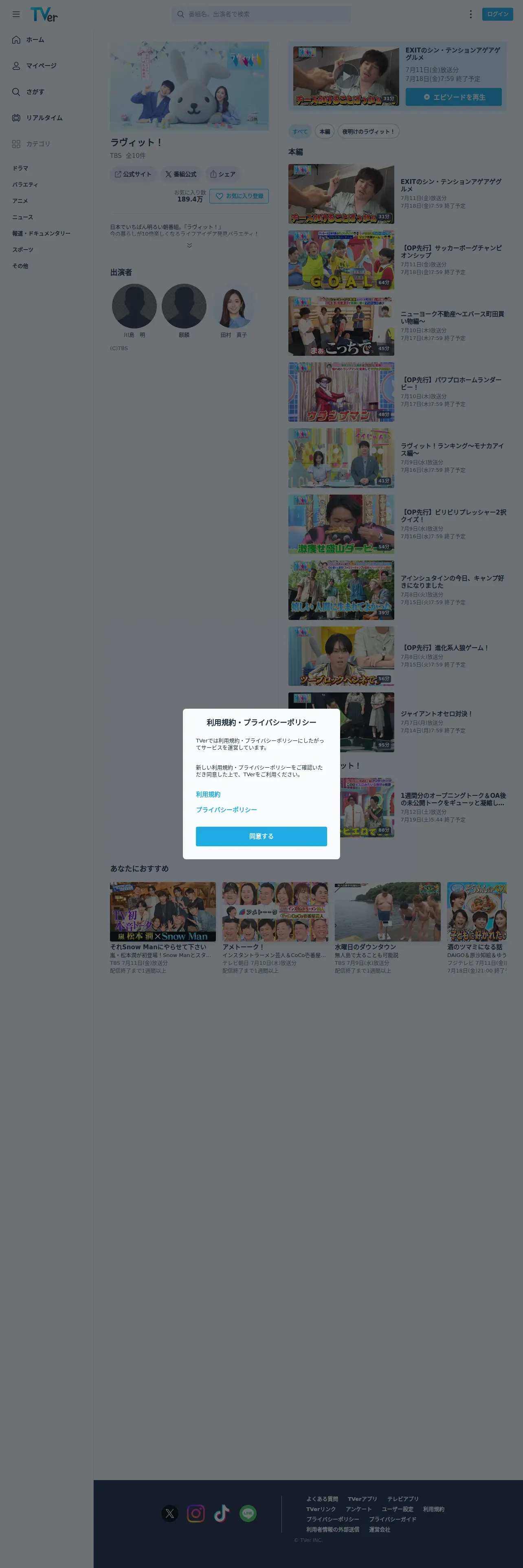523x1568 pixels.
Task: Open よくある質問 footer link
Action: pyautogui.click(x=322, y=1499)
